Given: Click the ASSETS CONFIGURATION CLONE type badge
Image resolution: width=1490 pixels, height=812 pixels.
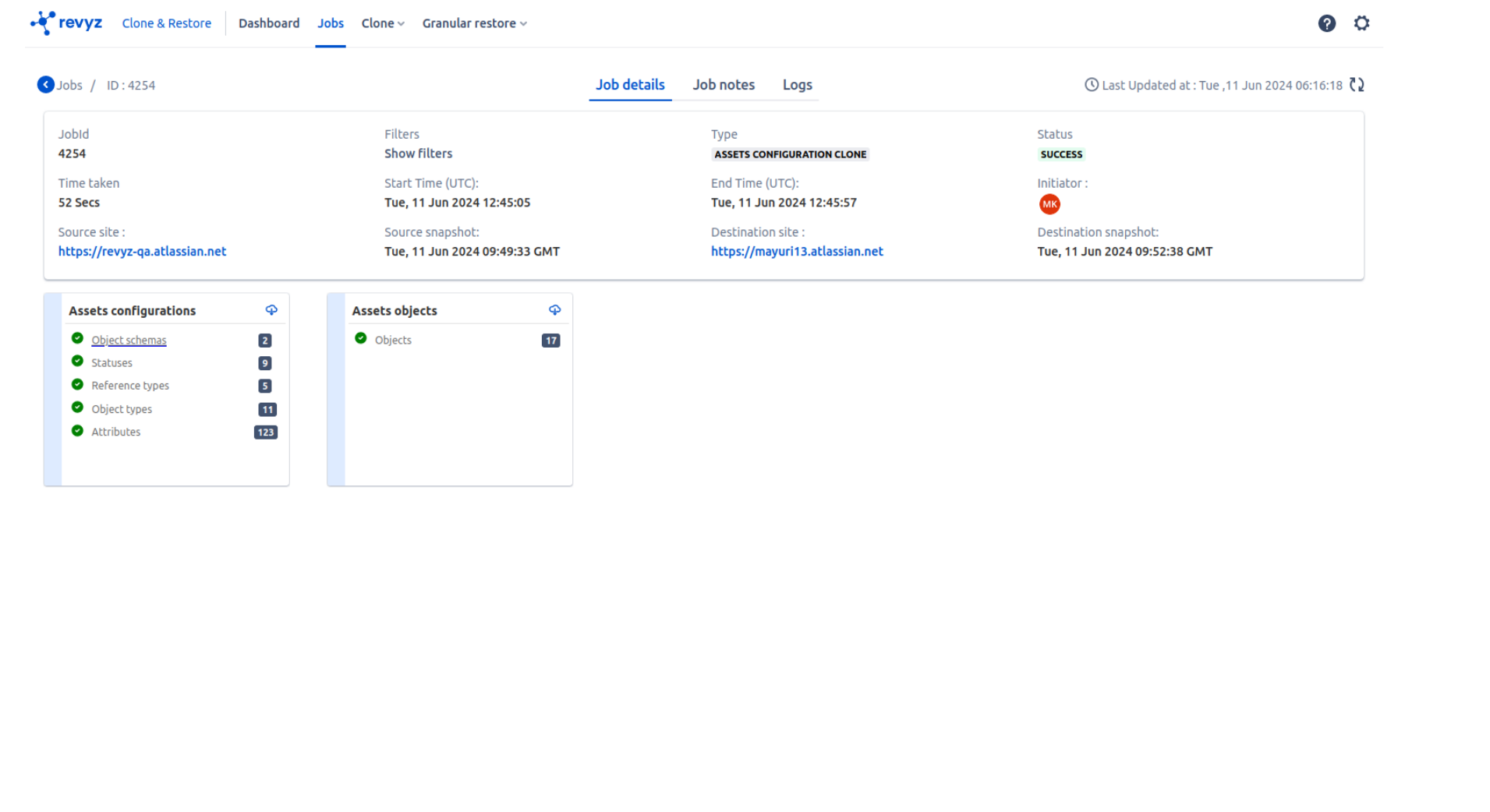Looking at the screenshot, I should point(790,154).
